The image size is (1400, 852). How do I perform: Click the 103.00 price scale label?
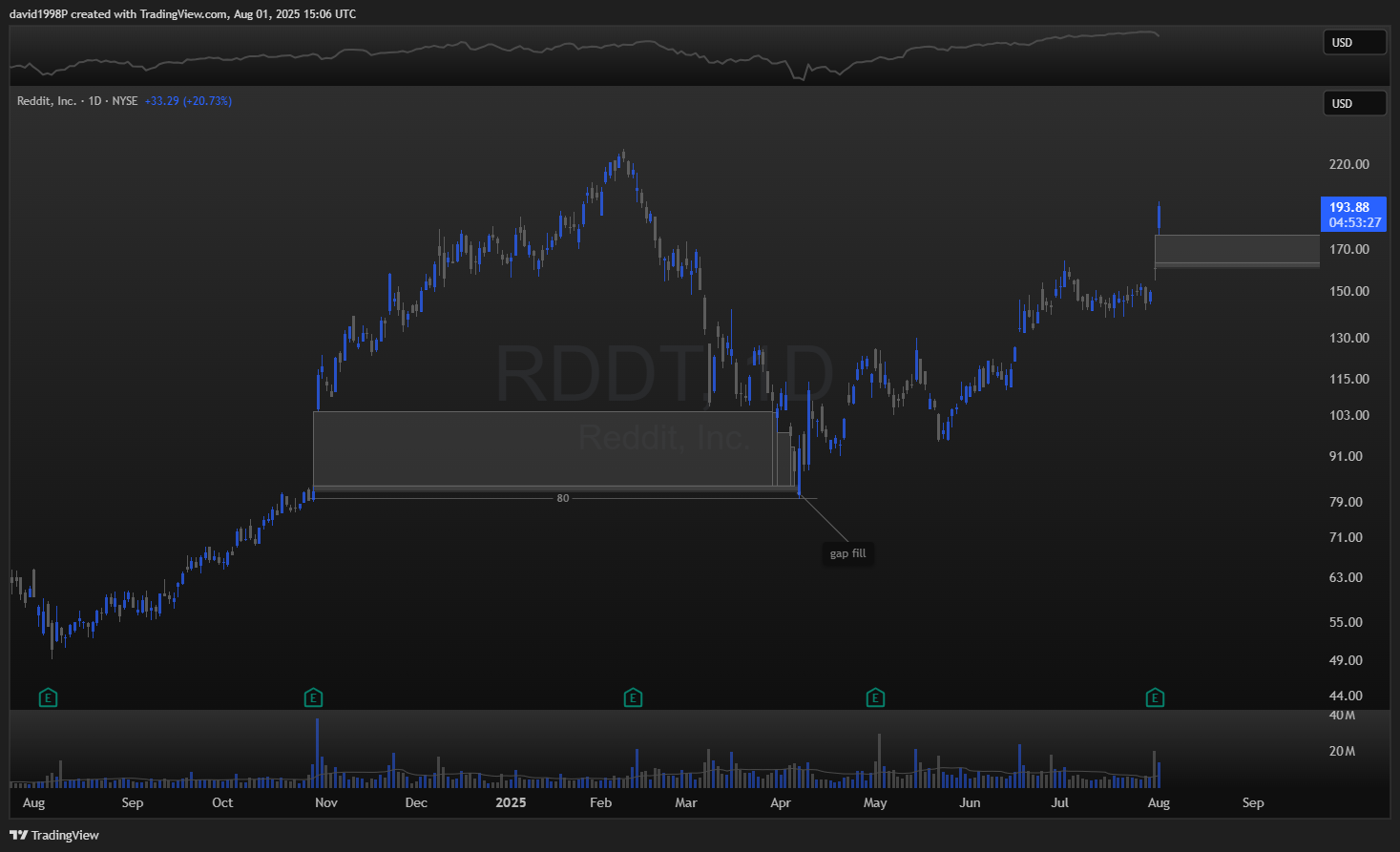1348,415
